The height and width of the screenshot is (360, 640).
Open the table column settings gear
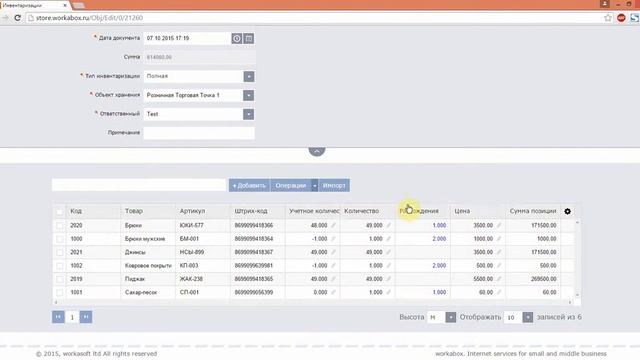(567, 211)
